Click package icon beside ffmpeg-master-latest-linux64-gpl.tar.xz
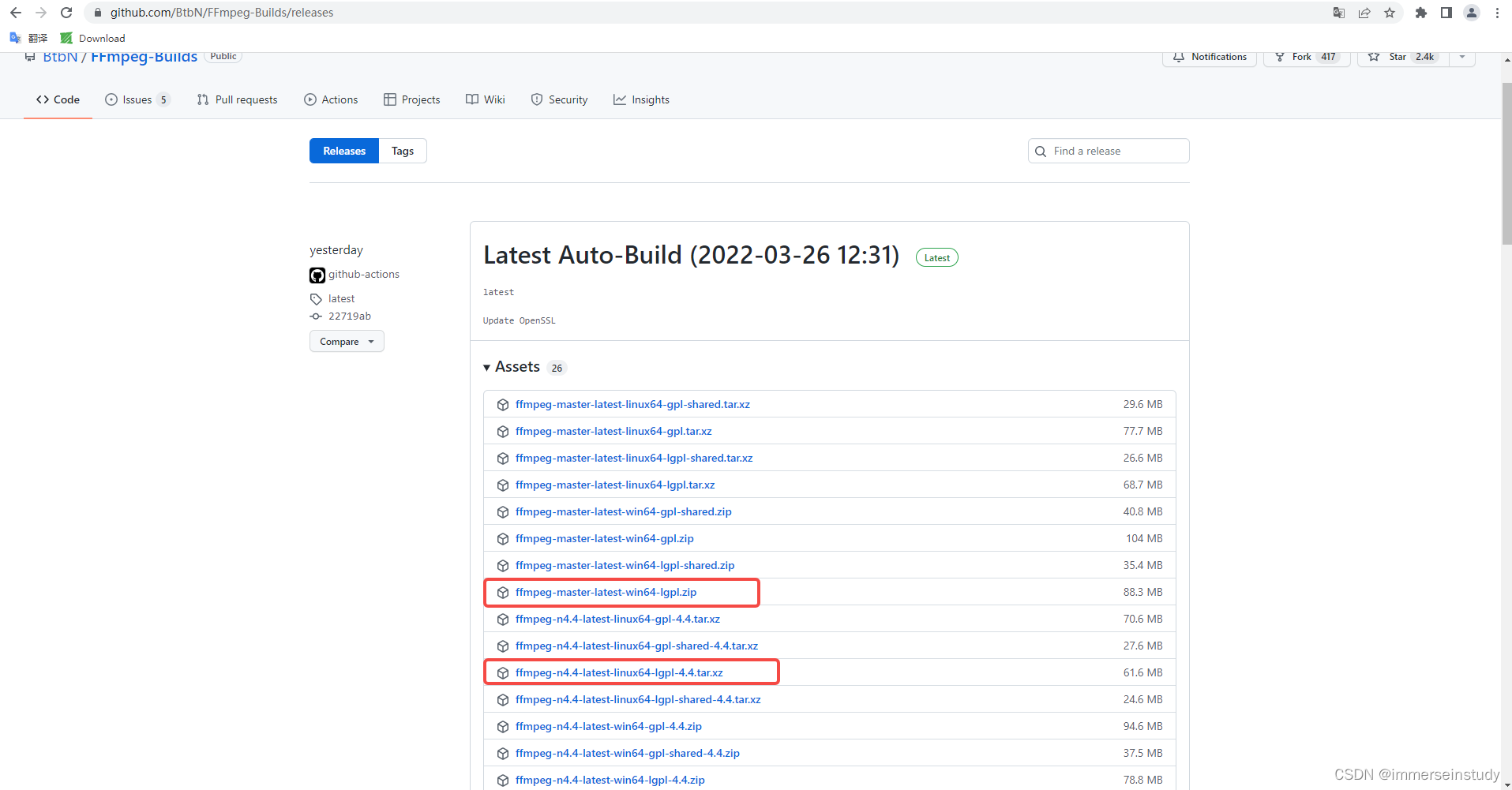 [503, 432]
